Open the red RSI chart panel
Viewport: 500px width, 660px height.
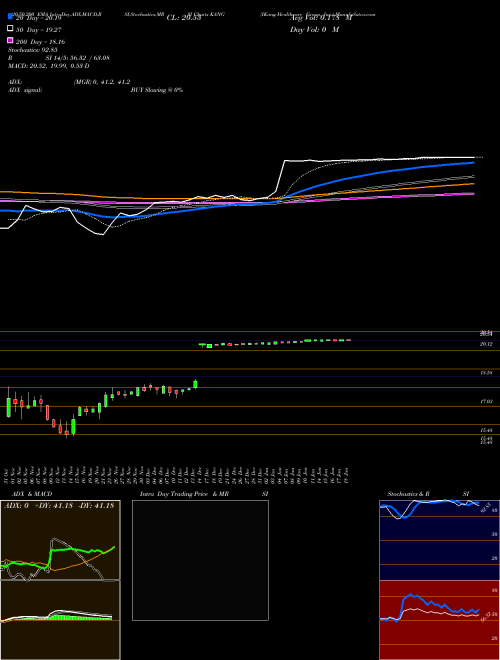[439, 620]
